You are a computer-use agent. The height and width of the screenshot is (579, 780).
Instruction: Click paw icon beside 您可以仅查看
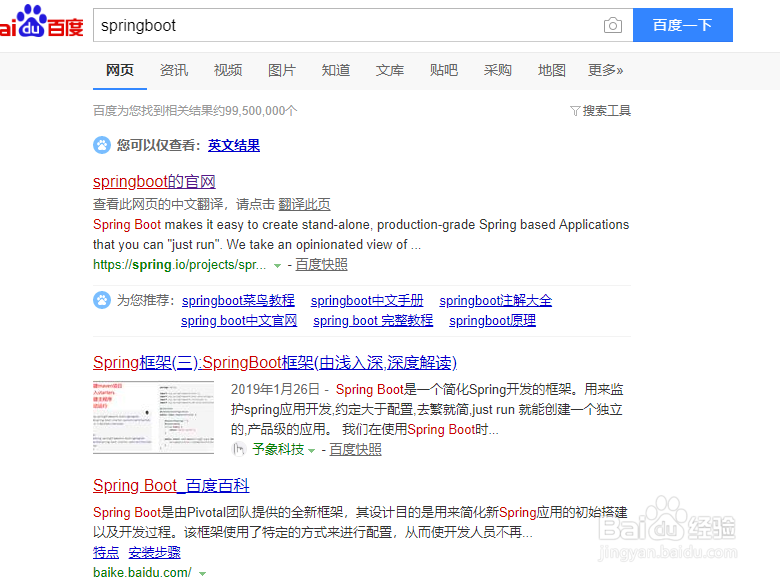[102, 145]
